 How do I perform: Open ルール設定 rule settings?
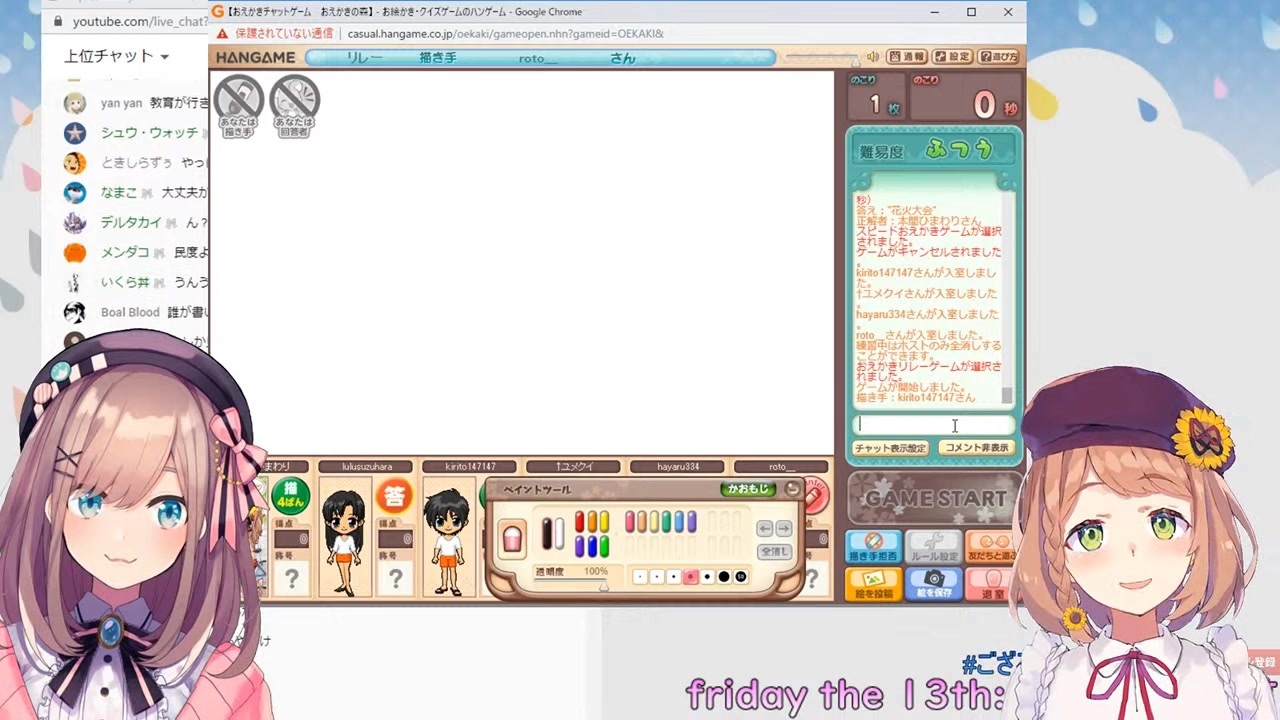point(934,546)
